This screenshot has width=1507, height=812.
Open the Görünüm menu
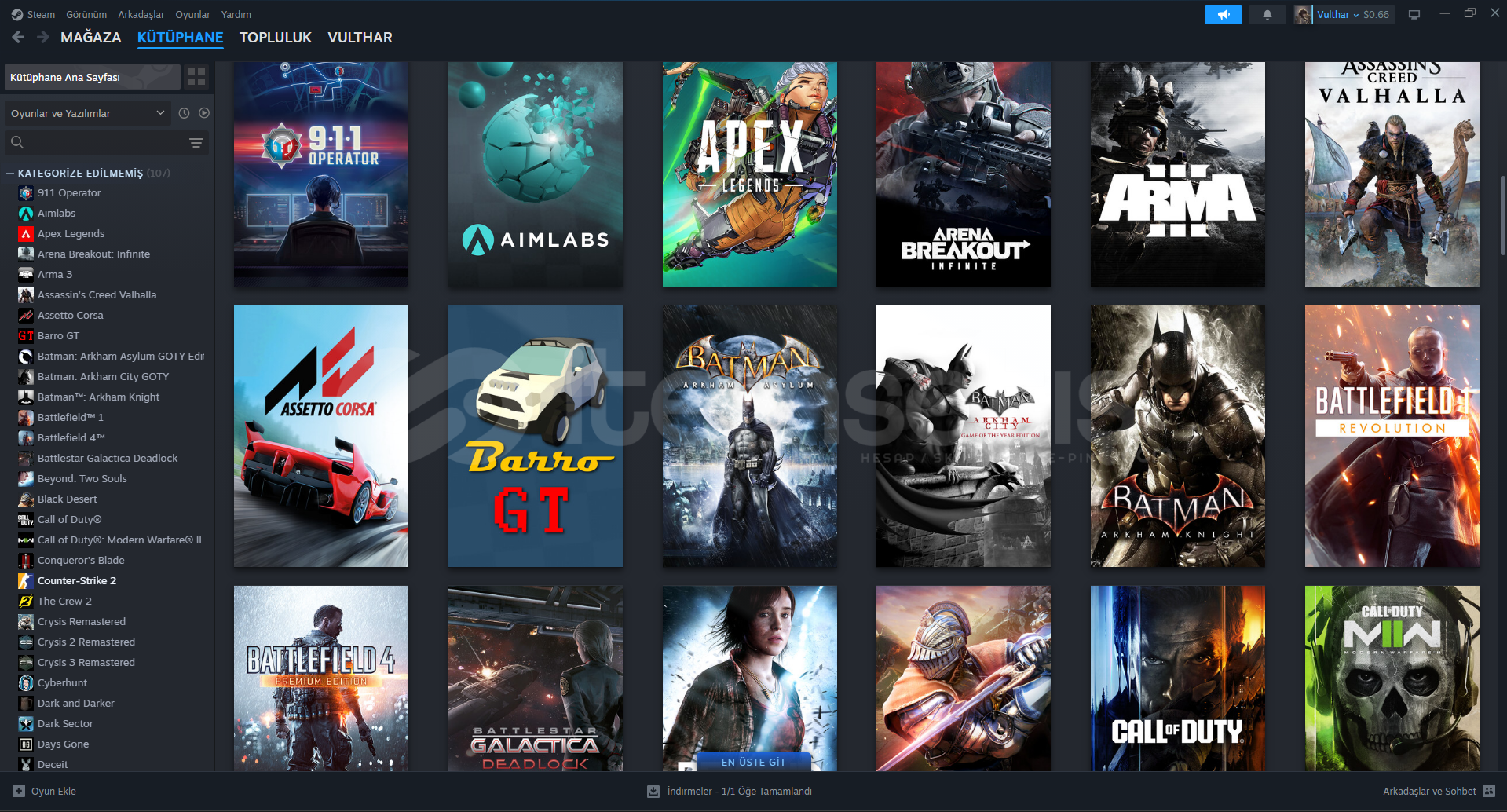pos(86,15)
